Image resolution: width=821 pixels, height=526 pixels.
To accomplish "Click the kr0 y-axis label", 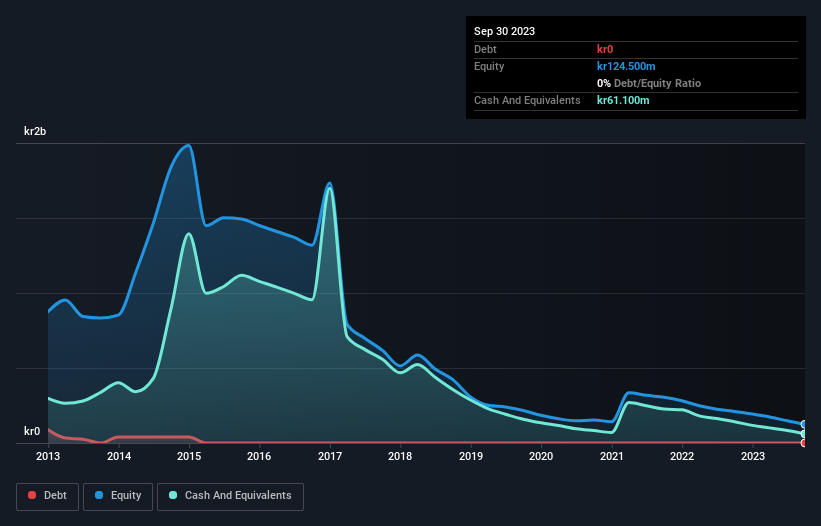I will pyautogui.click(x=32, y=431).
